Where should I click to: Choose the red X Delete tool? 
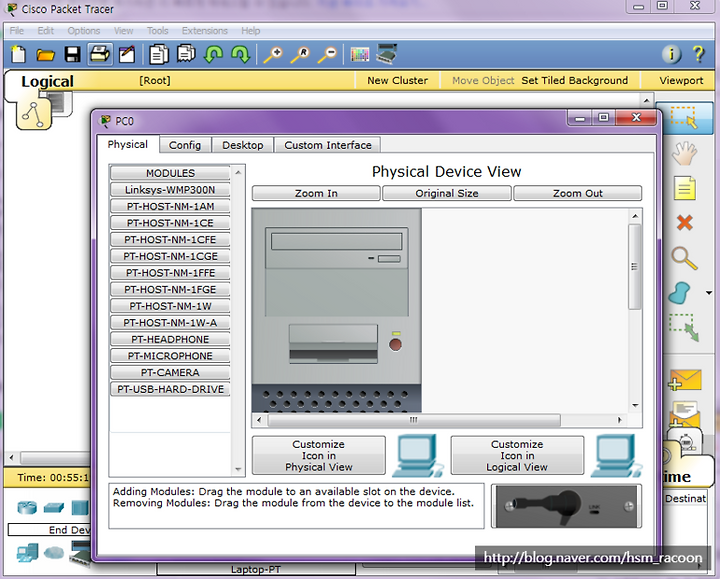pyautogui.click(x=685, y=223)
